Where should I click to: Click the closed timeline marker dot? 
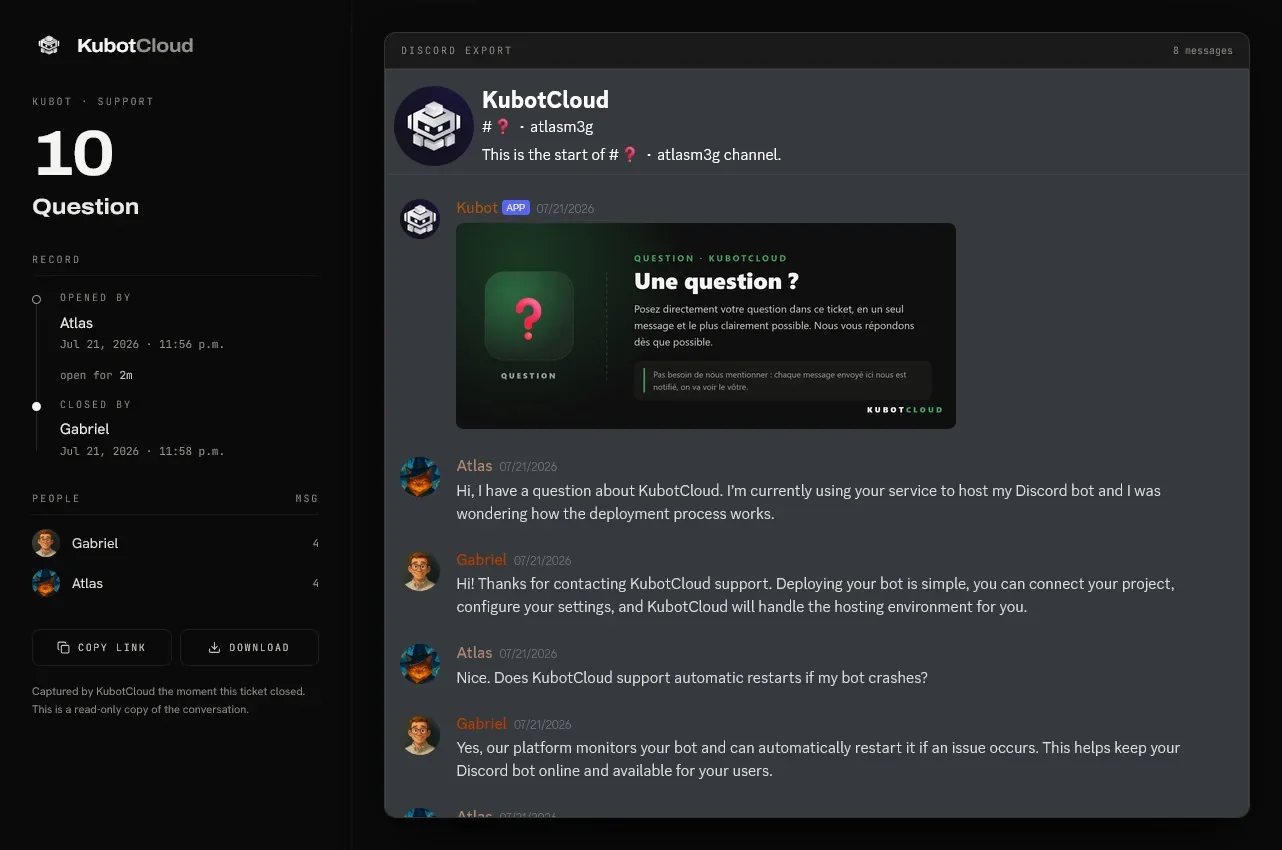tap(37, 406)
